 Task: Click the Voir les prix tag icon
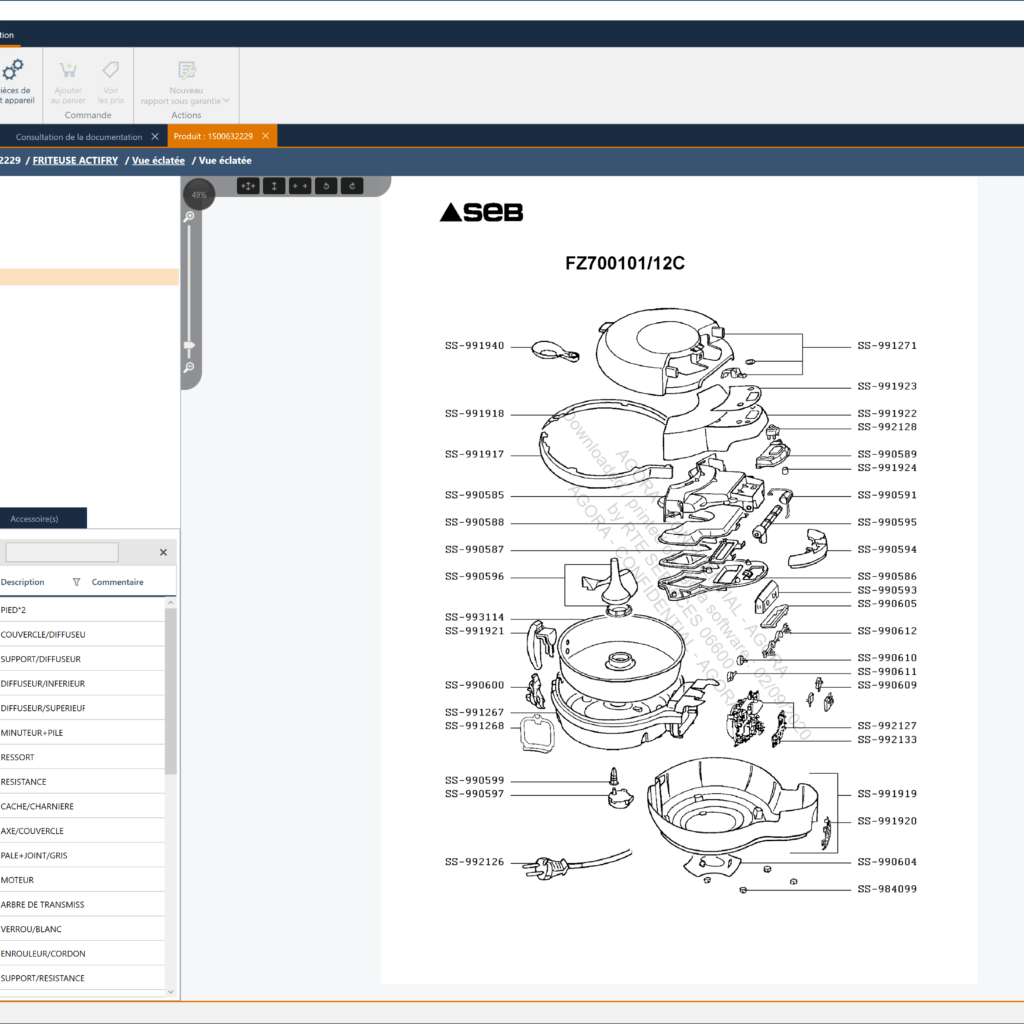[111, 71]
